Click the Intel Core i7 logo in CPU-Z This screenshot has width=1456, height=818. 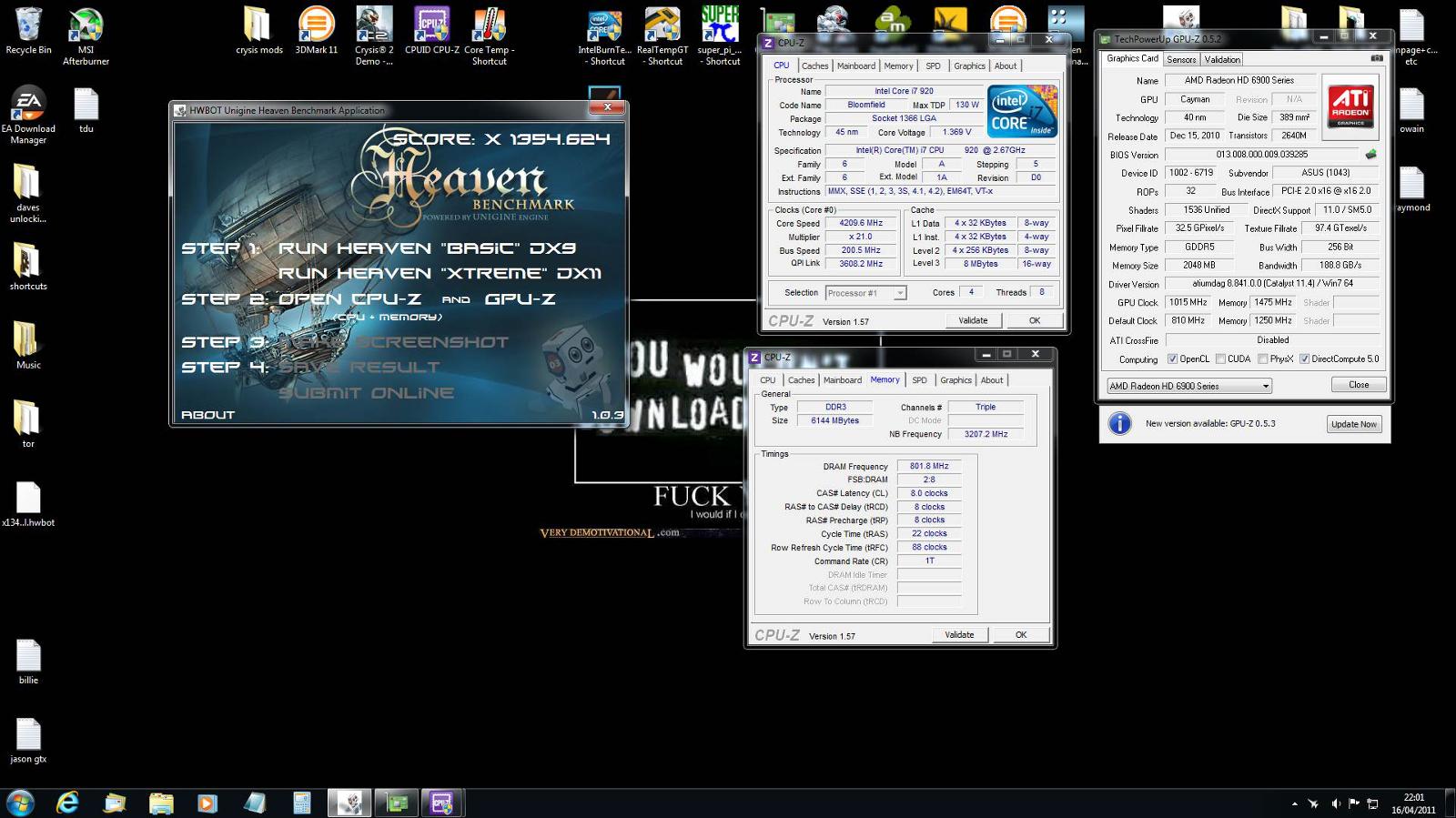click(x=1023, y=111)
